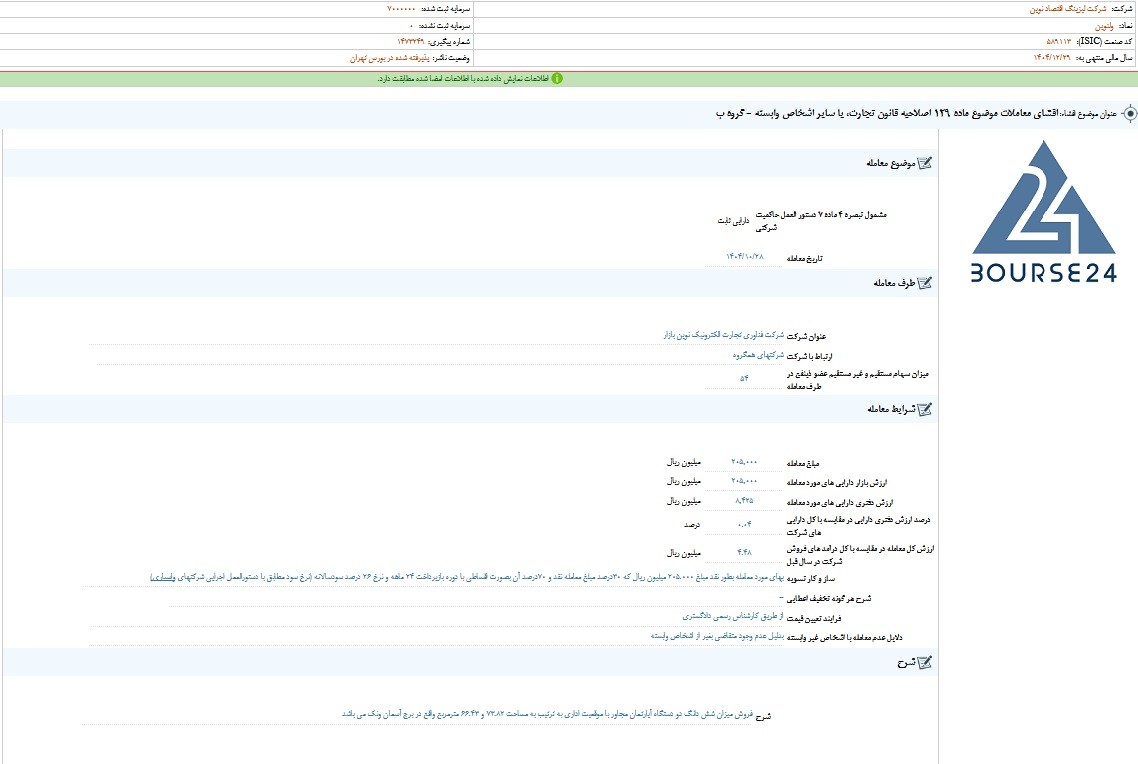Click the unregistered capital value (سرمایه ثبت نشده)
This screenshot has width=1138, height=764.
[x=412, y=25]
